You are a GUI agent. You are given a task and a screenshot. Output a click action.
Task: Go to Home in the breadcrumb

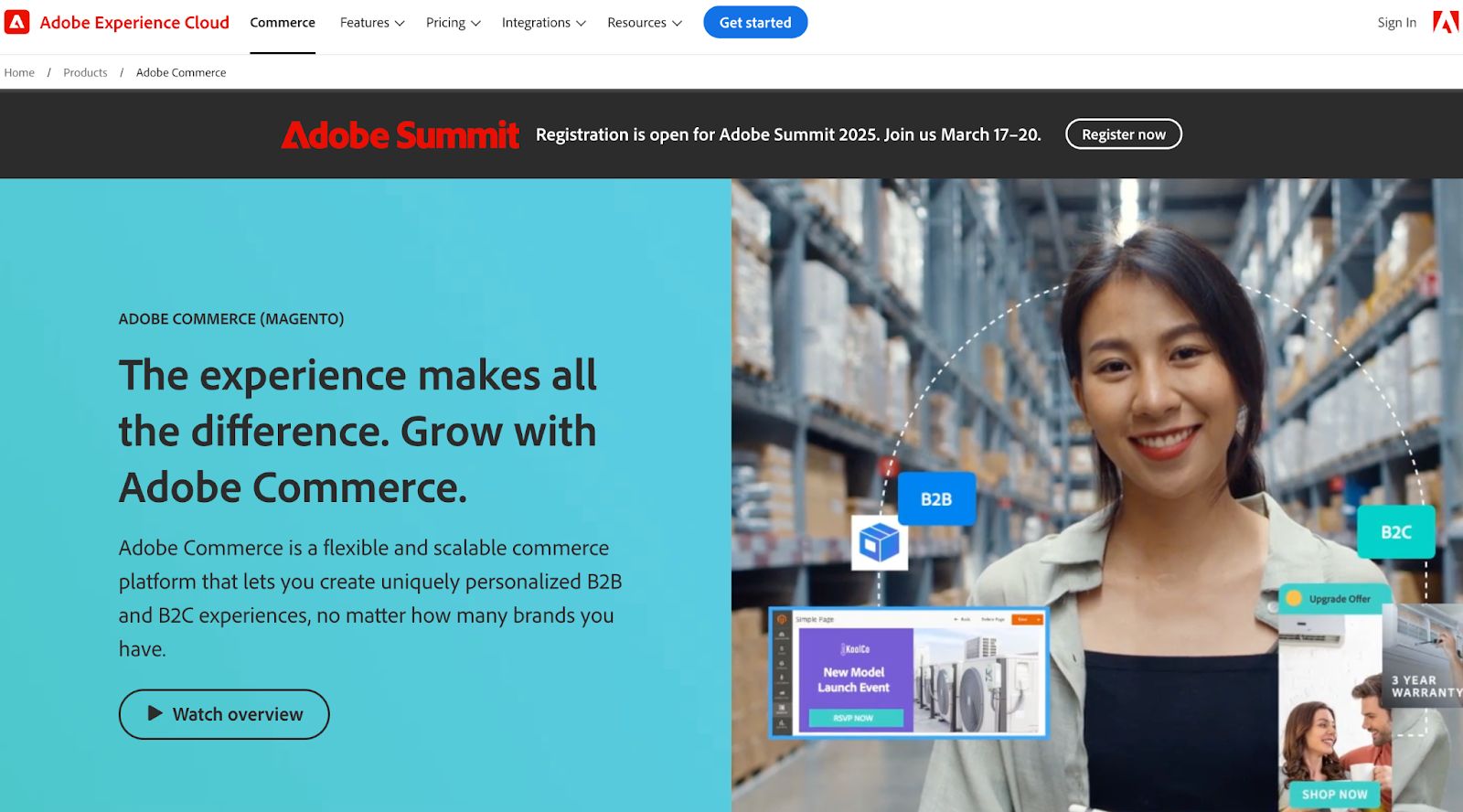pyautogui.click(x=19, y=72)
